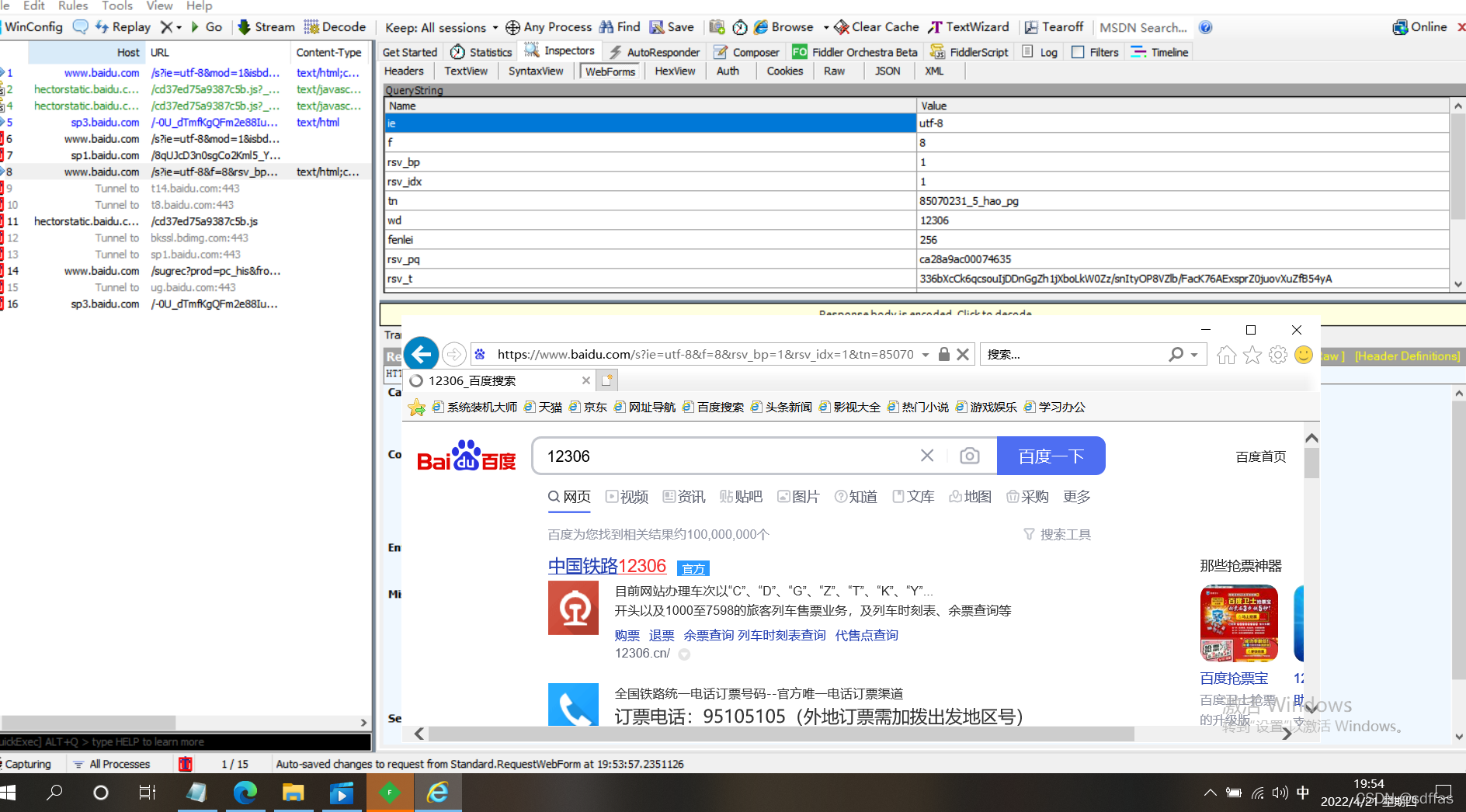Click the smiley feedback icon
Image resolution: width=1466 pixels, height=812 pixels.
(1304, 355)
